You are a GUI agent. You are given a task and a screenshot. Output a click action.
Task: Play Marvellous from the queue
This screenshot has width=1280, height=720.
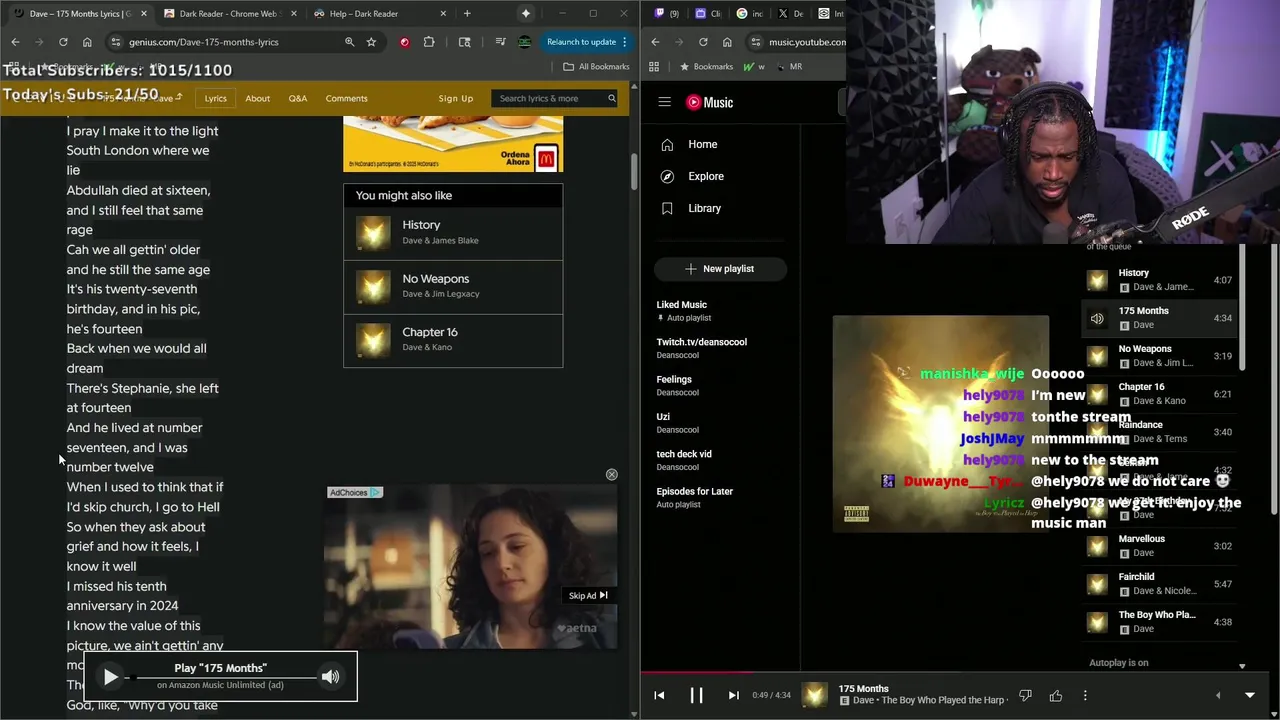click(1160, 546)
